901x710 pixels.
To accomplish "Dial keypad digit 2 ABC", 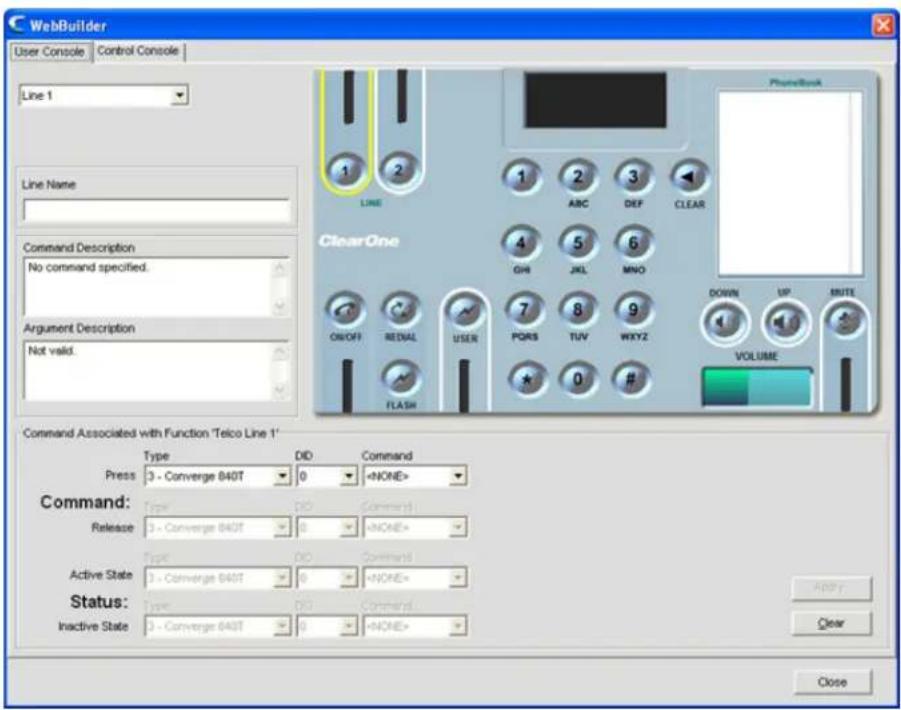I will (577, 176).
